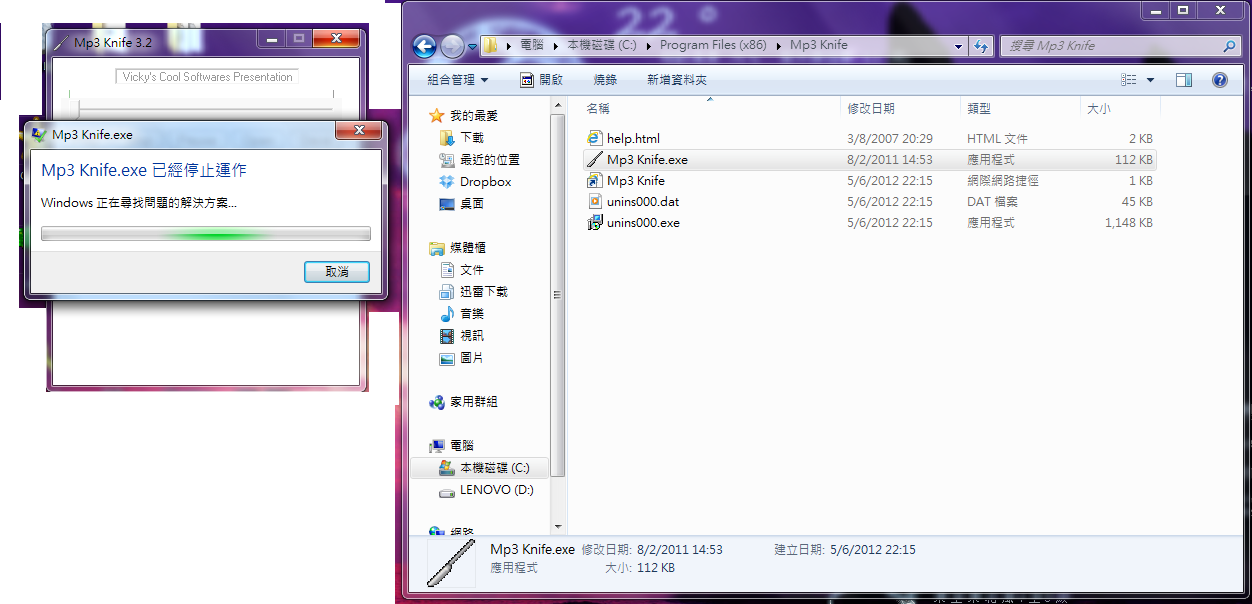Screen dimensions: 1252x604
Task: Go to 下載 in favorites
Action: [471, 138]
